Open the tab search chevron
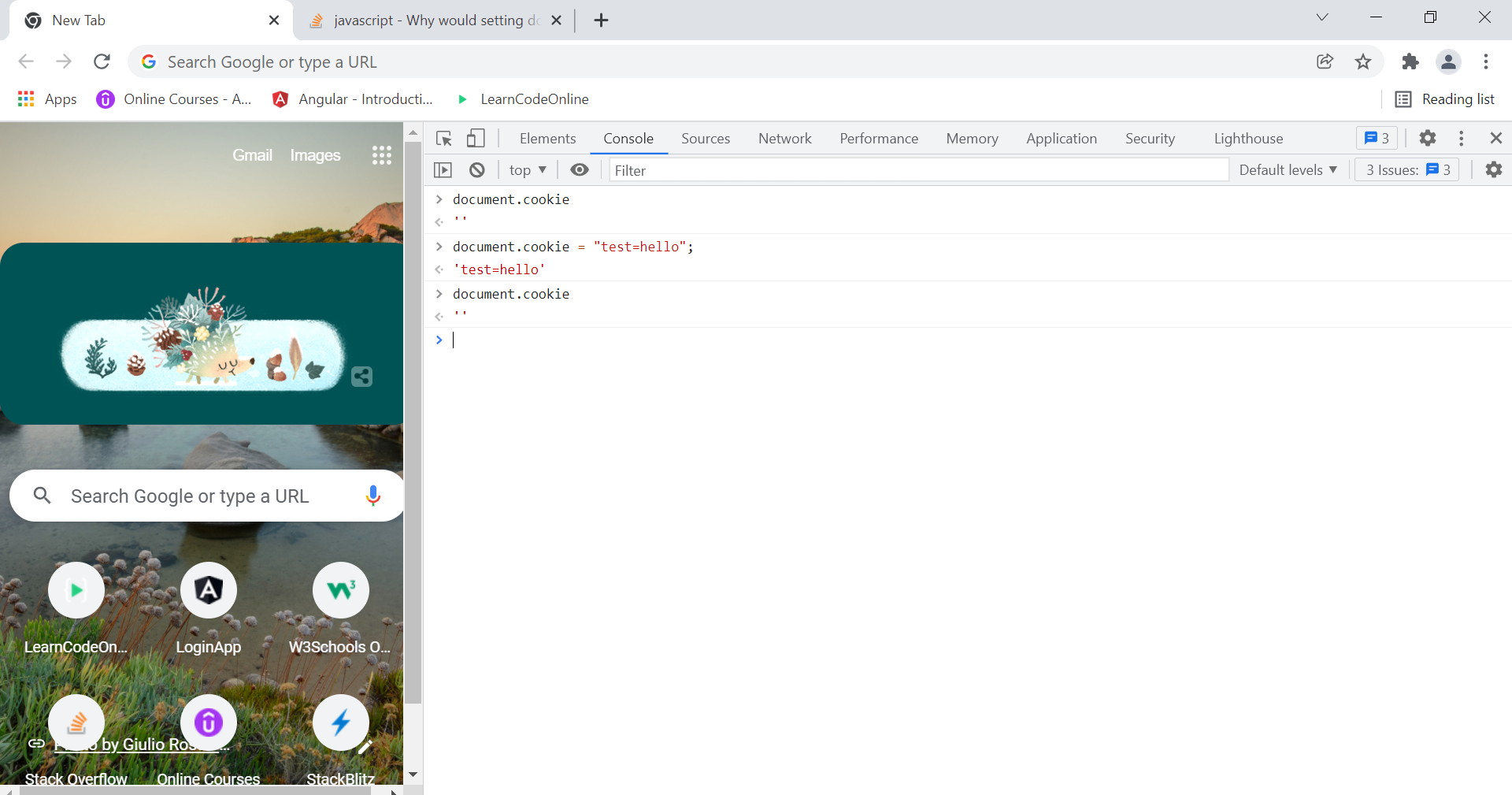The image size is (1512, 795). [1322, 17]
